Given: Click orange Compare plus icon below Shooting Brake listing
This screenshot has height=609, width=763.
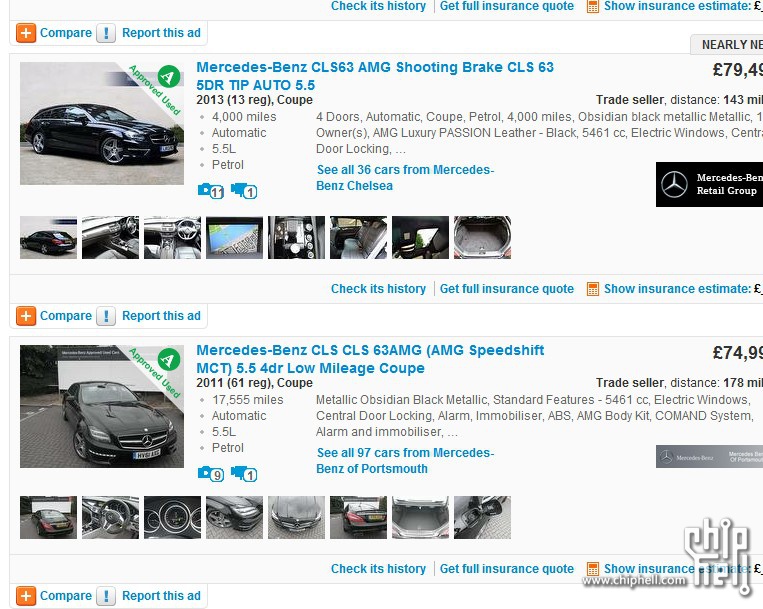Looking at the screenshot, I should [x=26, y=316].
